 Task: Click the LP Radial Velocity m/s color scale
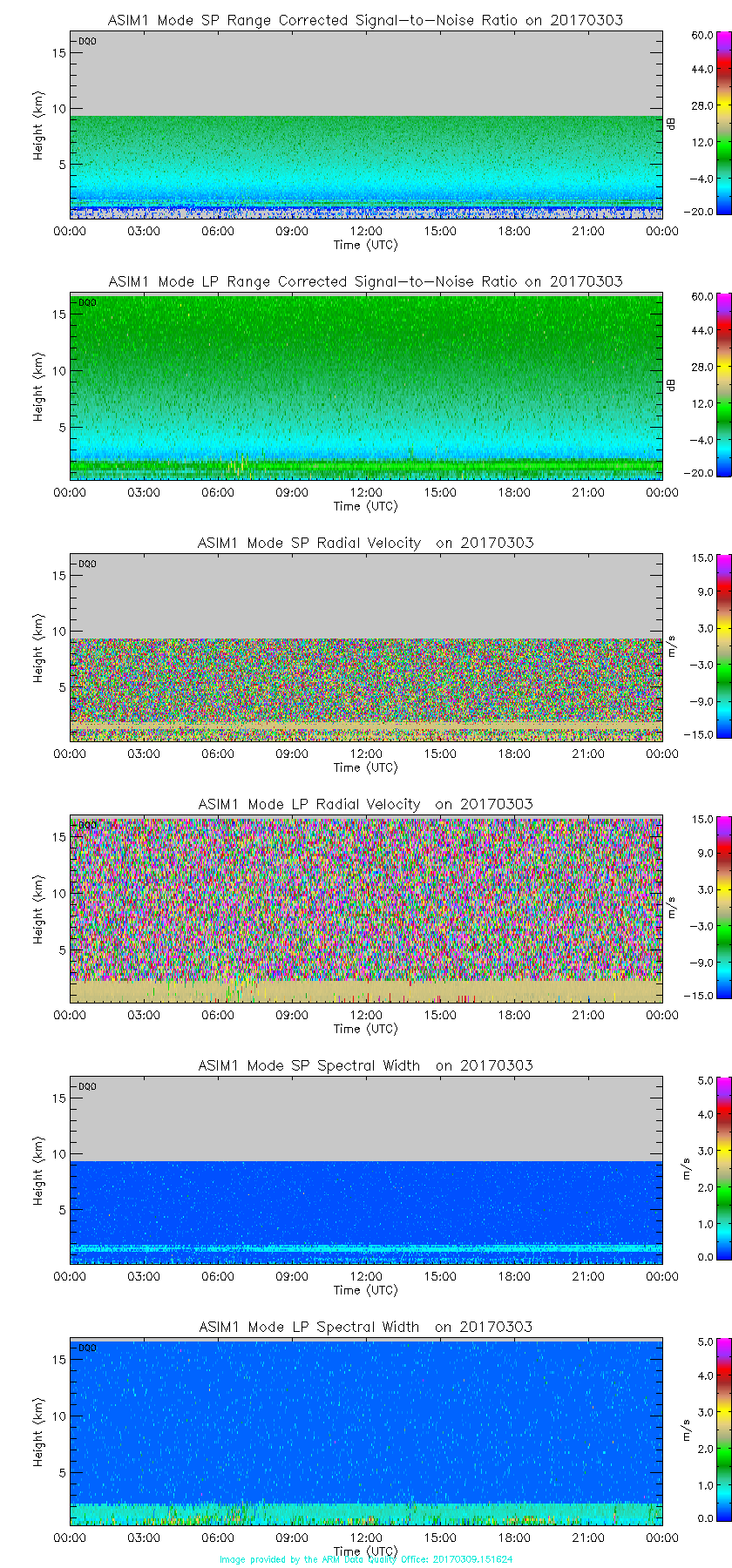[x=699, y=907]
